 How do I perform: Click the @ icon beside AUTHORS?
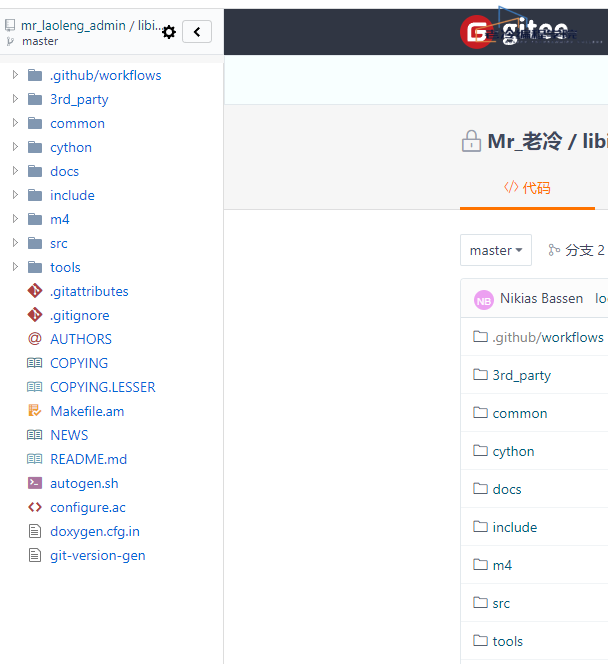[35, 339]
